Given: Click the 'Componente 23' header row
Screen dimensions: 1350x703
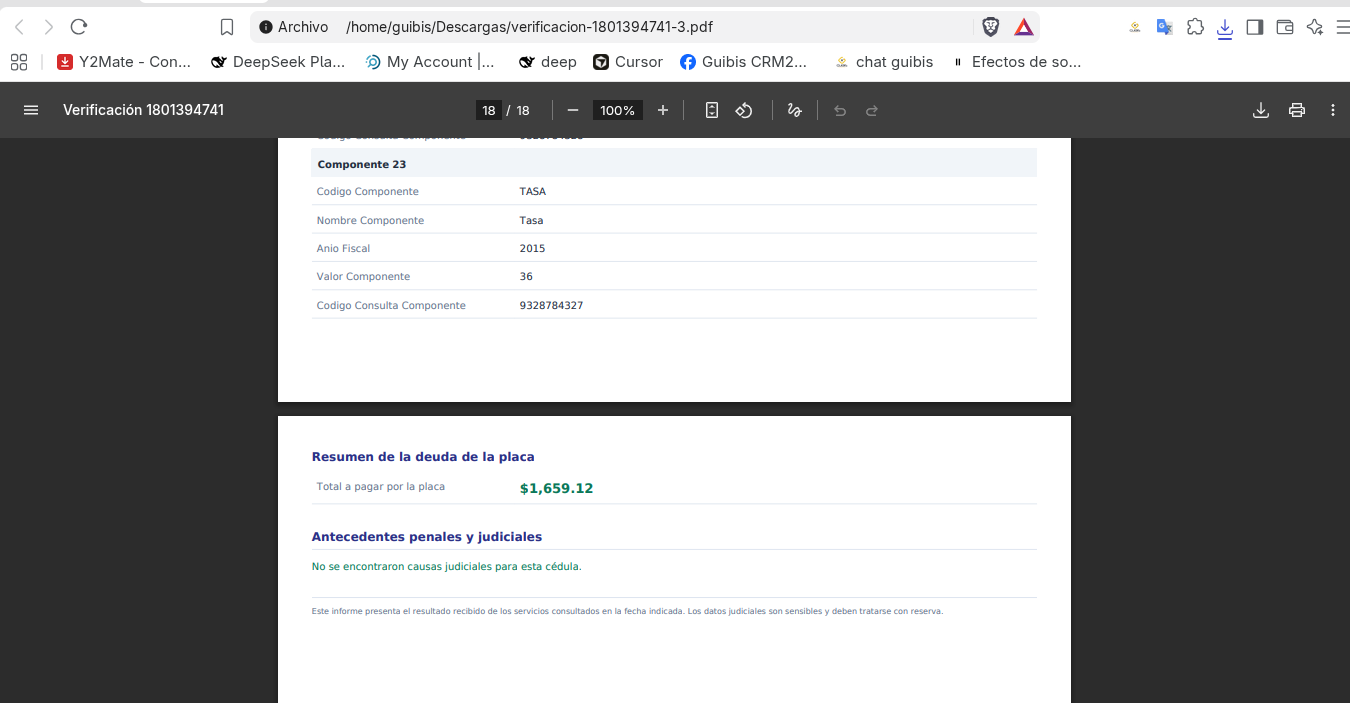Looking at the screenshot, I should [674, 164].
